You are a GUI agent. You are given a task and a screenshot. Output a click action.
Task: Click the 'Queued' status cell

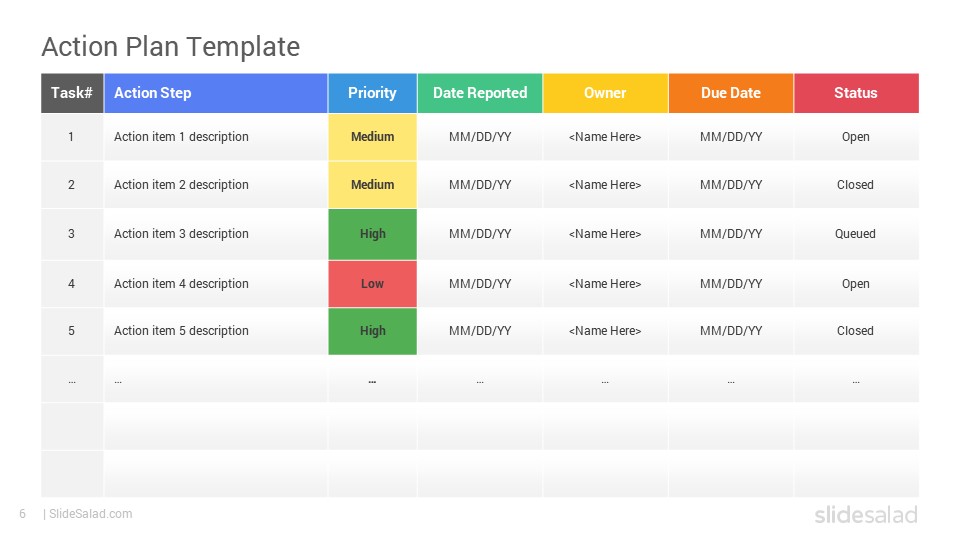856,234
